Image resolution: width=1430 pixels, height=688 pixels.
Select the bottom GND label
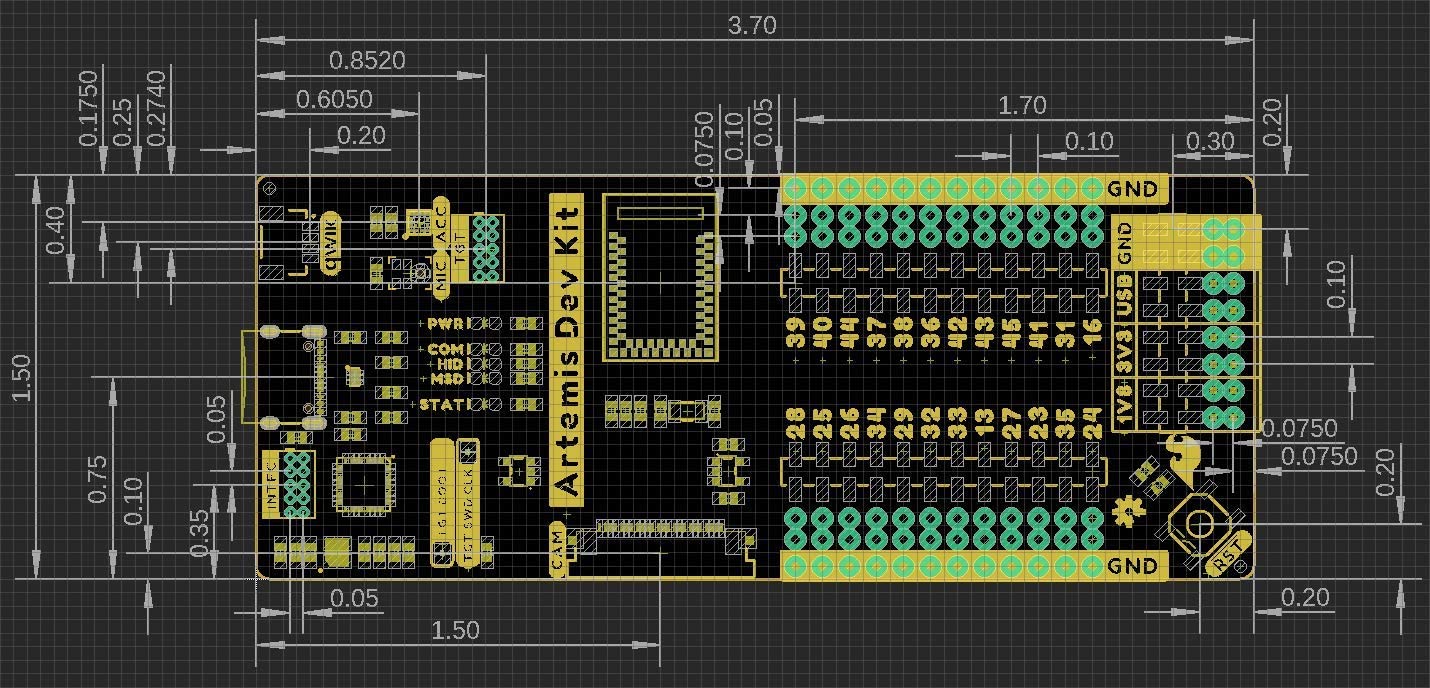point(1133,565)
